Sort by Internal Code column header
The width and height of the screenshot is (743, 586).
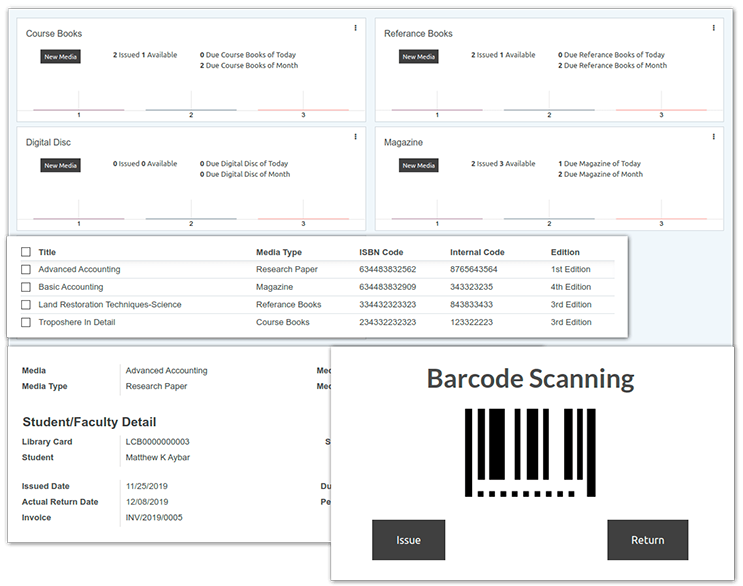pyautogui.click(x=477, y=252)
